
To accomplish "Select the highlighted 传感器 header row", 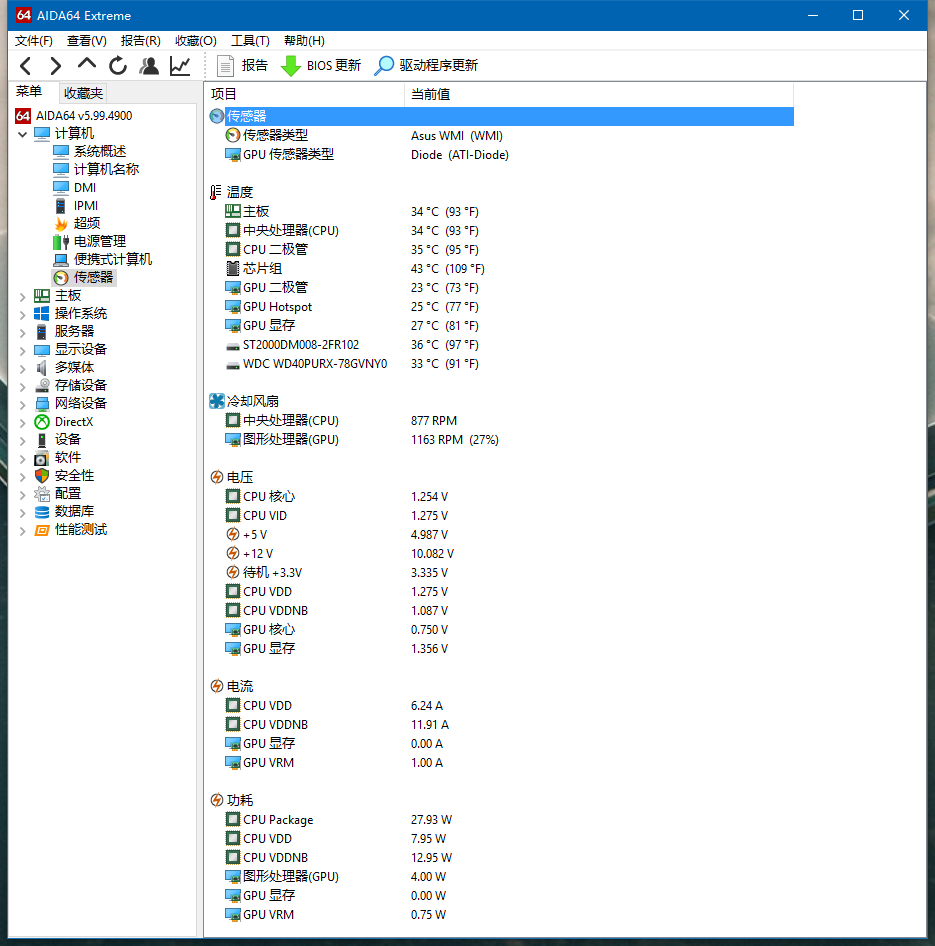I will 501,116.
